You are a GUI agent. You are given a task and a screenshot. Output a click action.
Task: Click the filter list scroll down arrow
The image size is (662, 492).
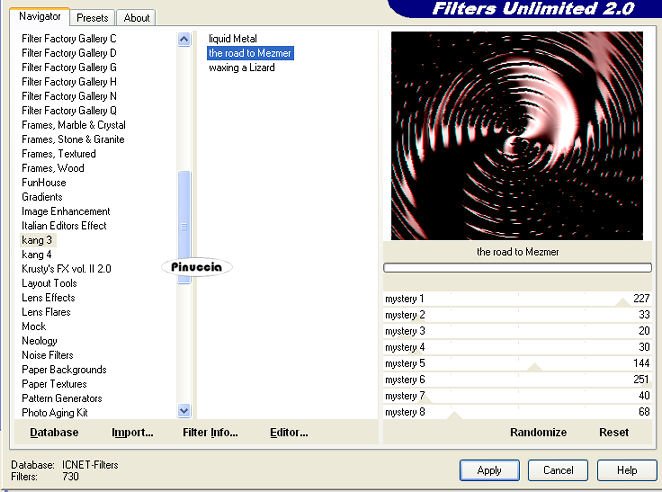click(184, 410)
